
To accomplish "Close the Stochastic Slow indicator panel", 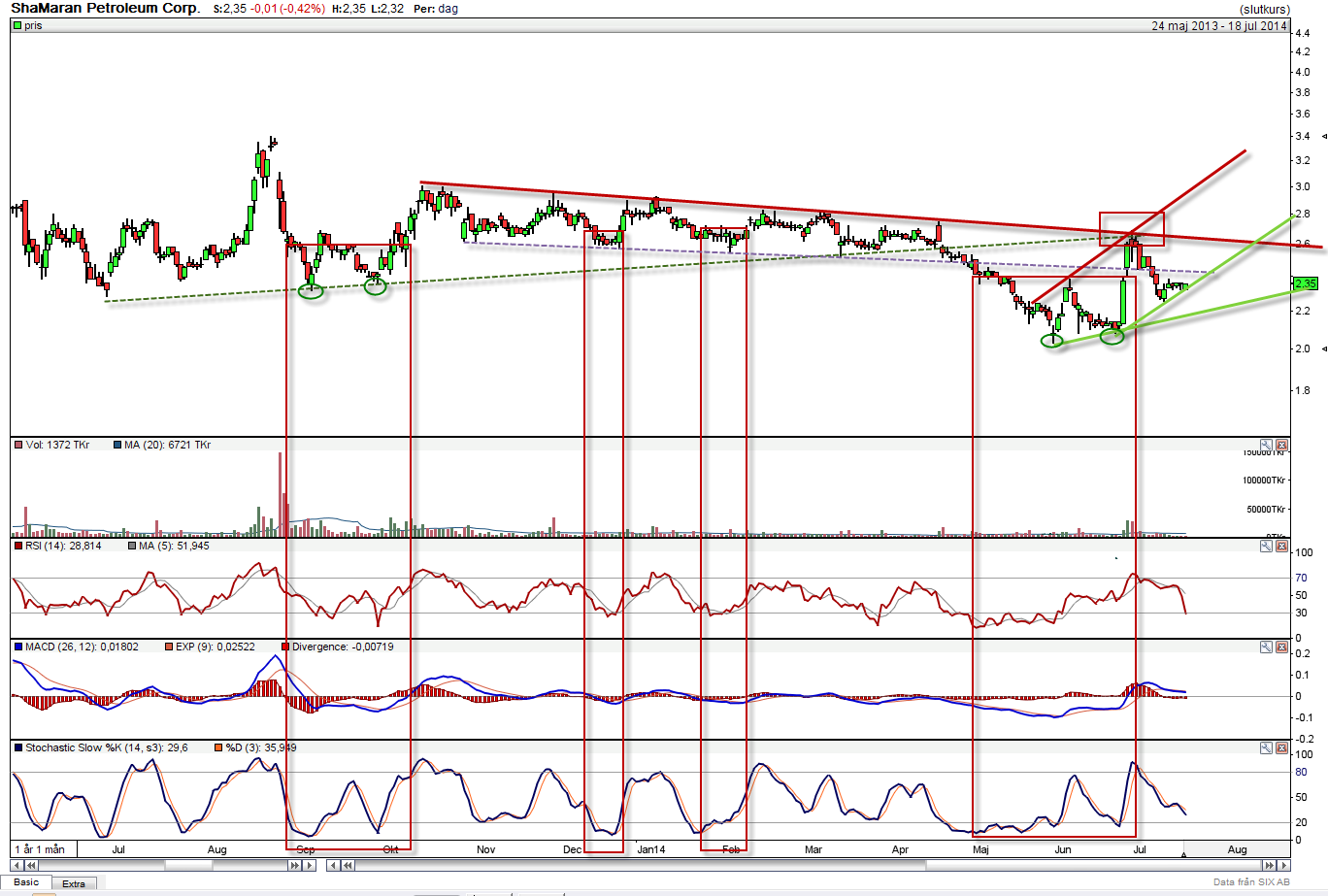I will (1281, 748).
